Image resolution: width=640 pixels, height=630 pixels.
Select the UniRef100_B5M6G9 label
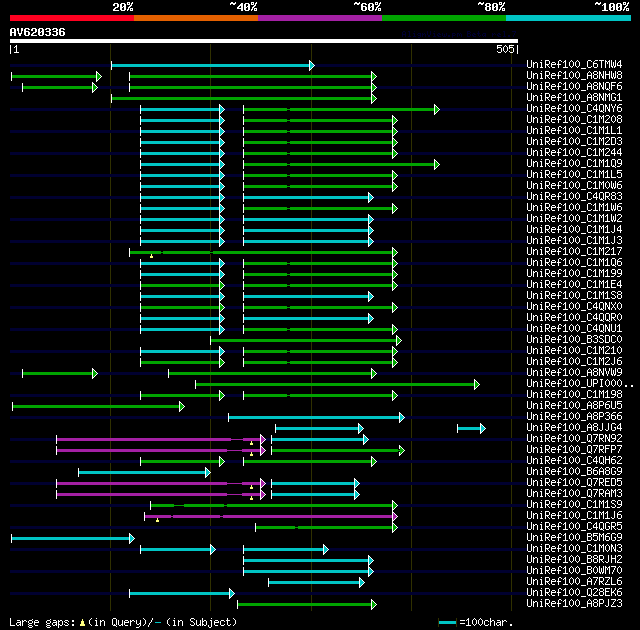click(x=574, y=538)
